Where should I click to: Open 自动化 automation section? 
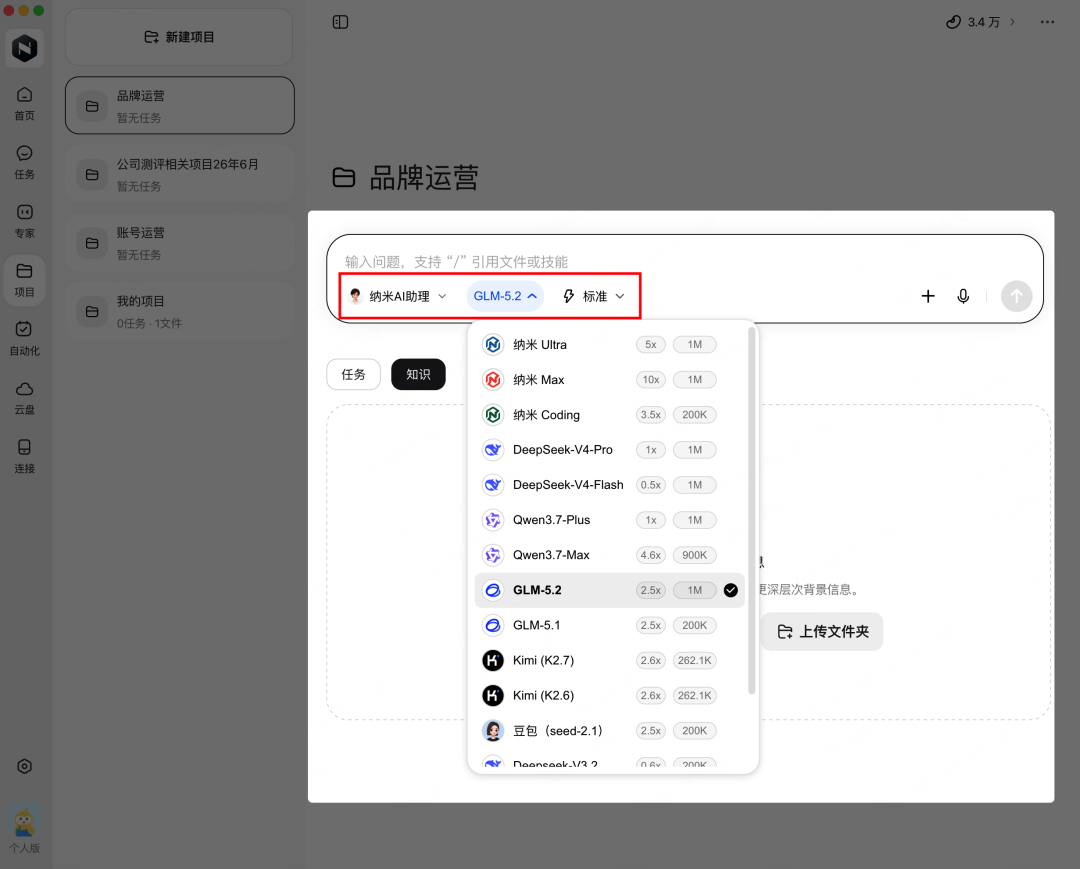24,339
